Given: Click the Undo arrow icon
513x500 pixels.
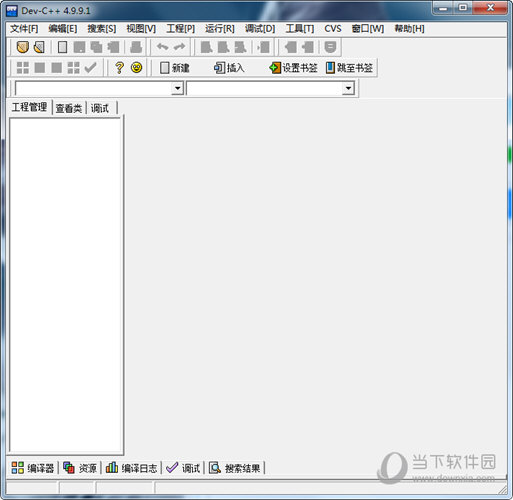Looking at the screenshot, I should [x=162, y=47].
